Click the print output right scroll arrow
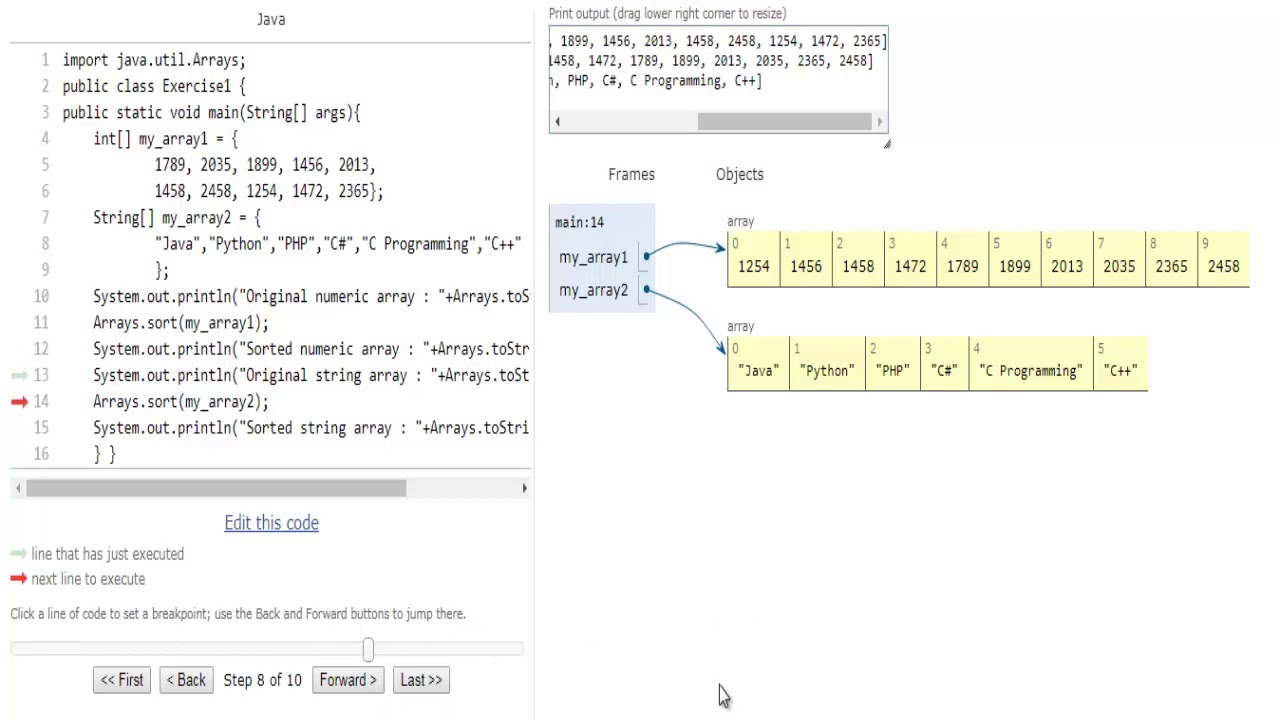The height and width of the screenshot is (720, 1280). (879, 122)
